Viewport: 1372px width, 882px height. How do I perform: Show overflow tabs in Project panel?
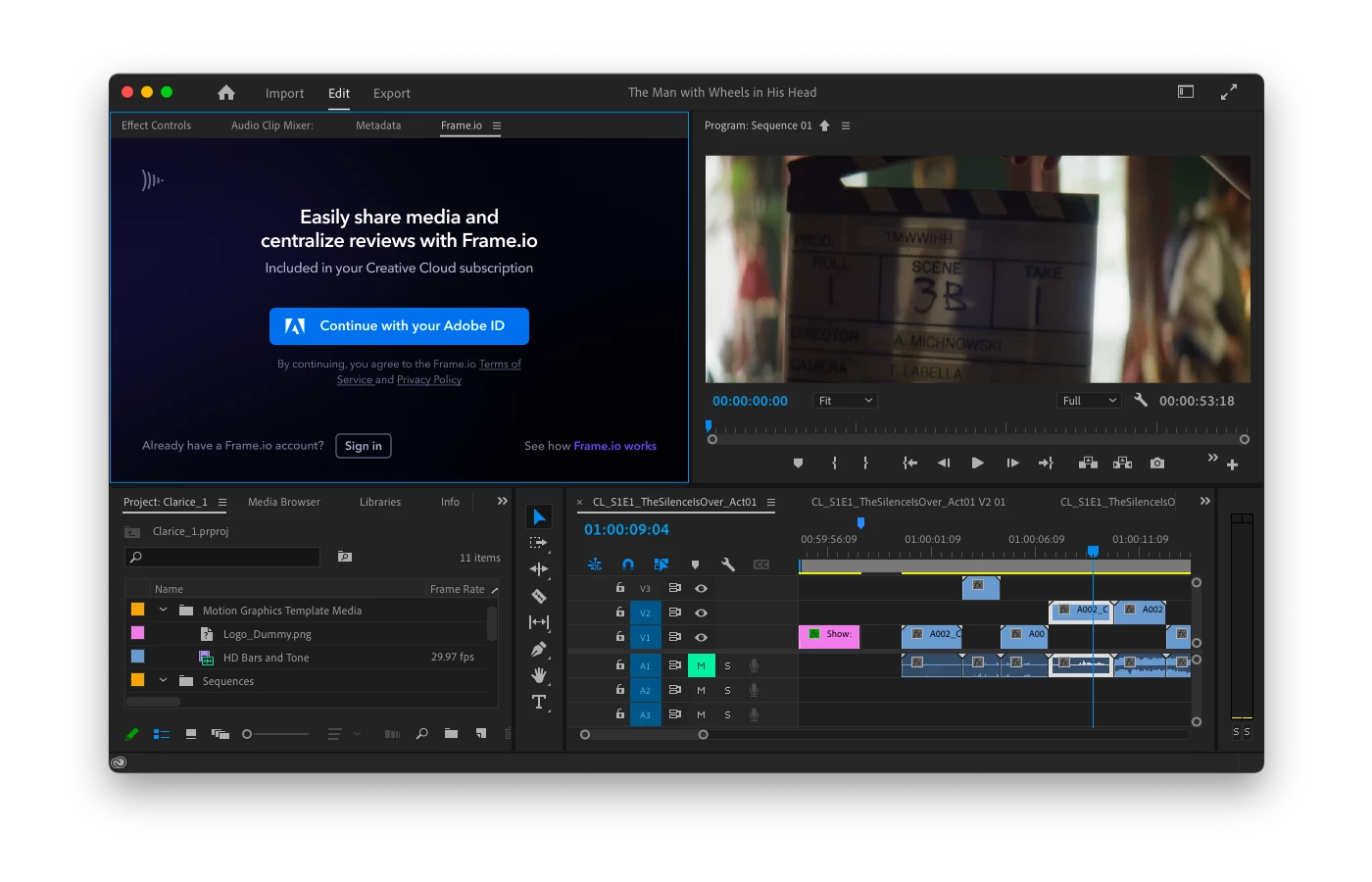point(503,501)
